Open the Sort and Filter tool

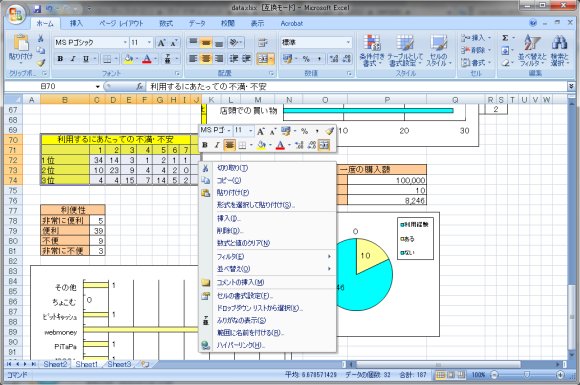click(x=532, y=50)
